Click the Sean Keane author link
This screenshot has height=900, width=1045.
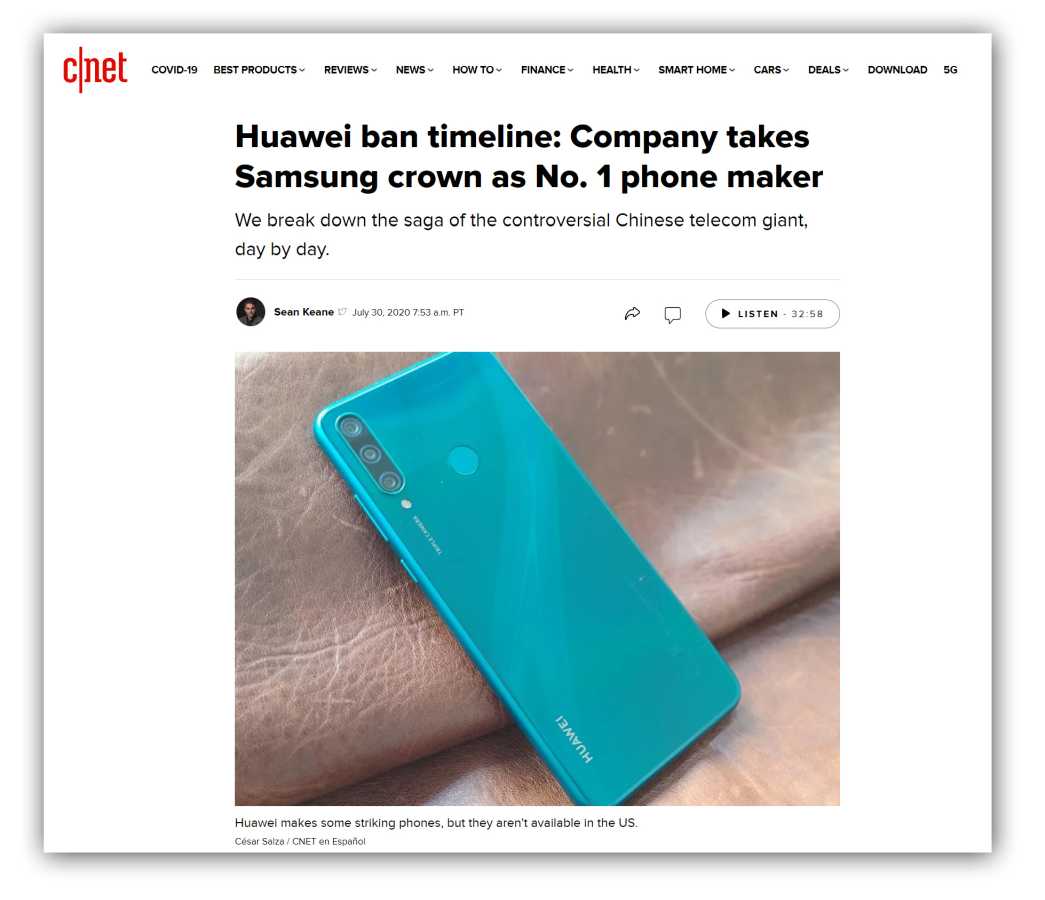pos(304,312)
